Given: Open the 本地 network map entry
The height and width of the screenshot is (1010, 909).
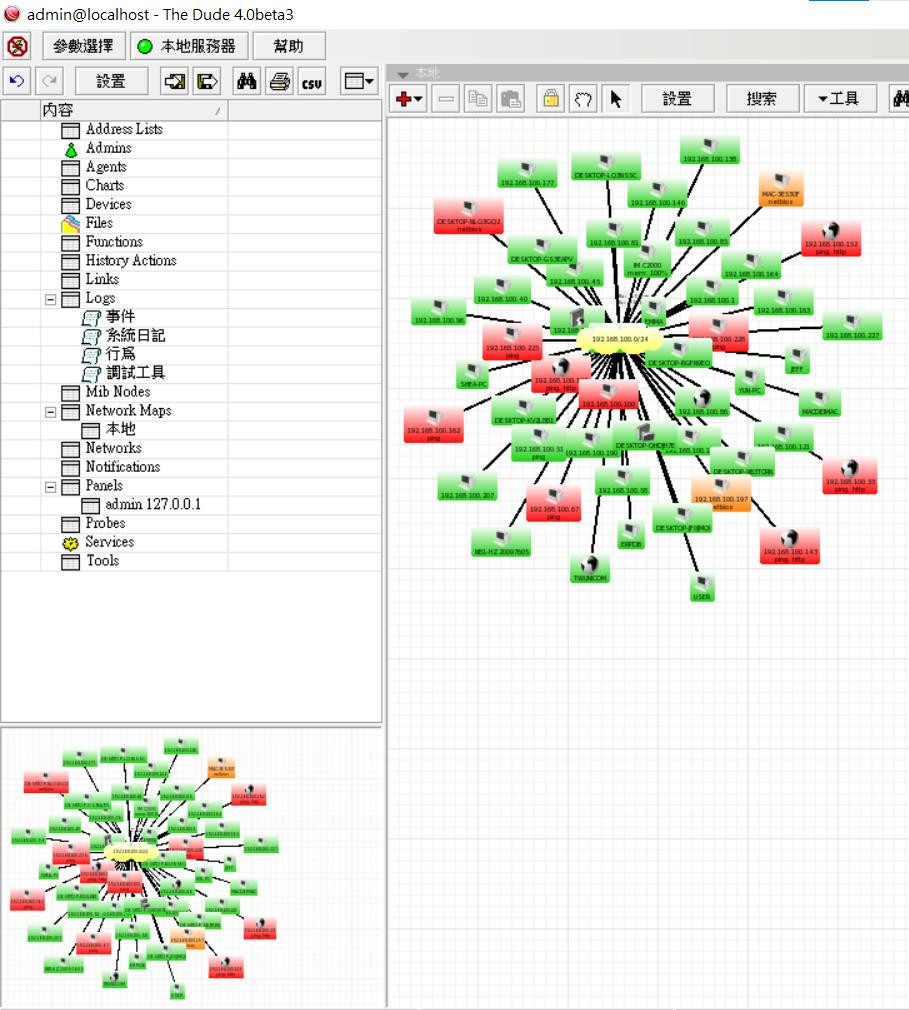Looking at the screenshot, I should tap(120, 429).
